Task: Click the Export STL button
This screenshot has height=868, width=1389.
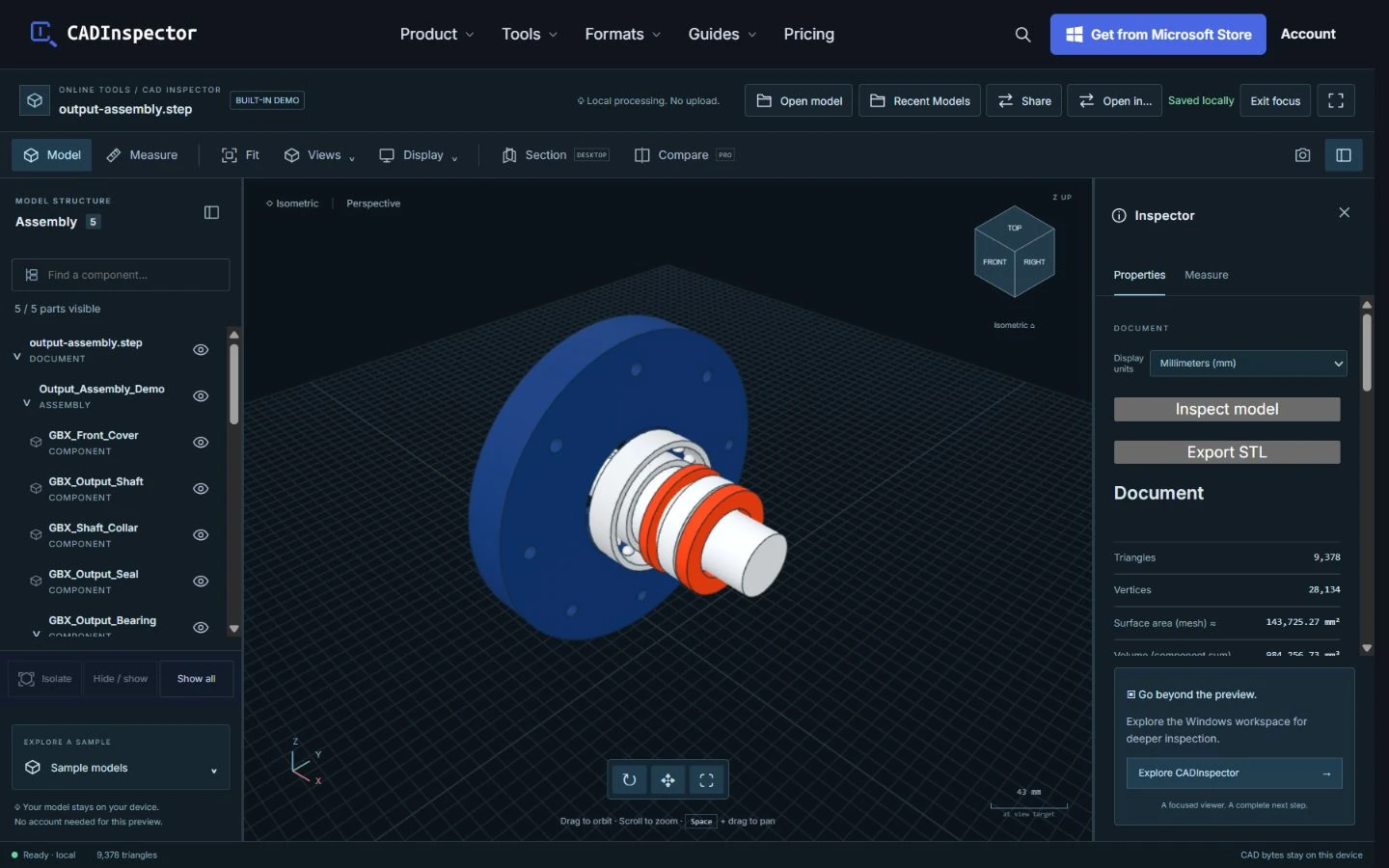Action: pos(1227,452)
